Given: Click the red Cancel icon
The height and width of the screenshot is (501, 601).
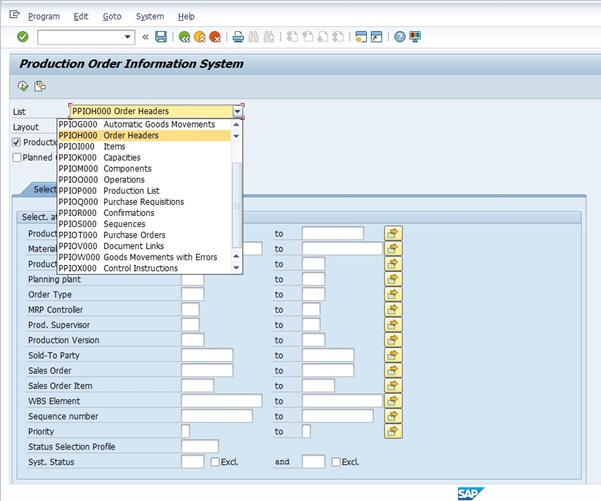Looking at the screenshot, I should pos(215,37).
